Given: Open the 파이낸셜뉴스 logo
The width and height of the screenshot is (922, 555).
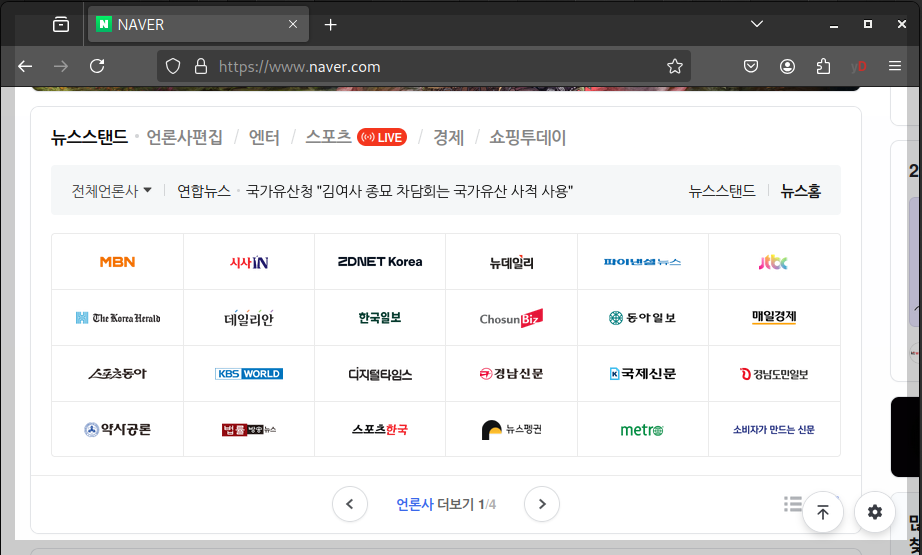Looking at the screenshot, I should coord(642,262).
